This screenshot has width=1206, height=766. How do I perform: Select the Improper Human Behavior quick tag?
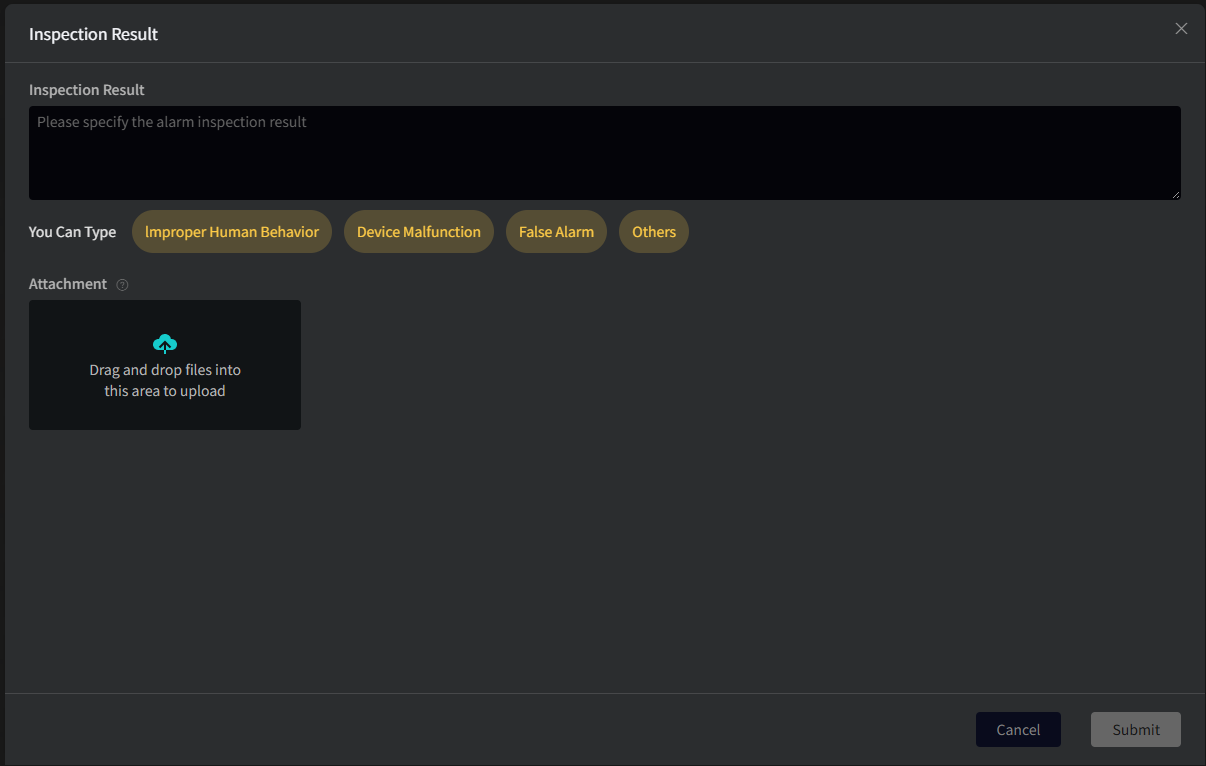pyautogui.click(x=232, y=232)
